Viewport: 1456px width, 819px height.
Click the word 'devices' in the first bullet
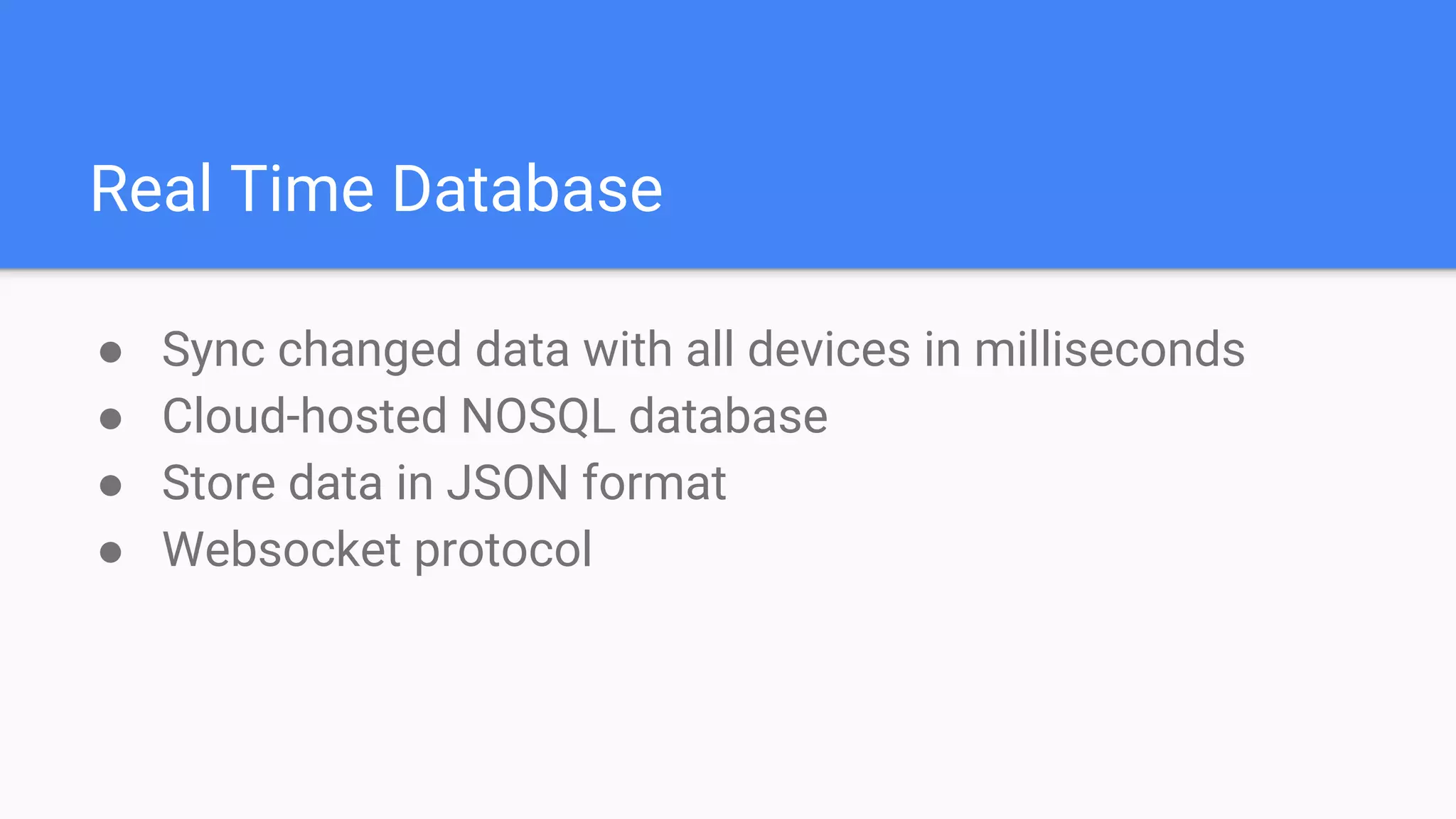[x=829, y=350]
